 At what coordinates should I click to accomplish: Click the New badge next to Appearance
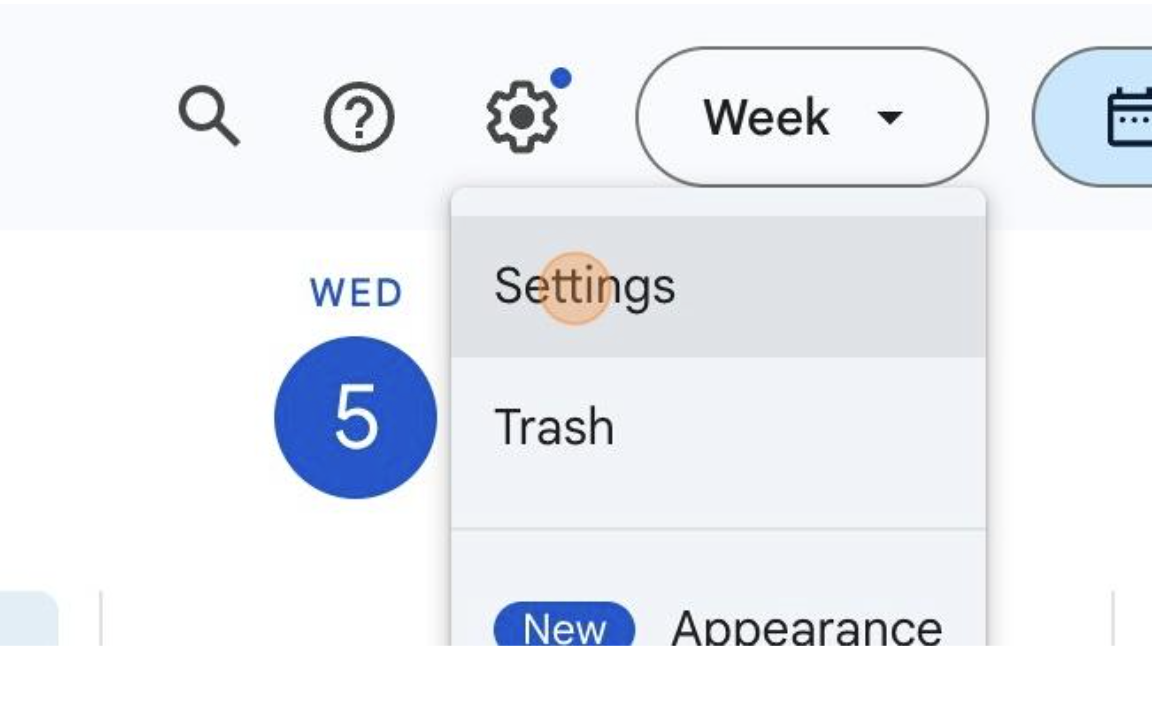pos(563,627)
